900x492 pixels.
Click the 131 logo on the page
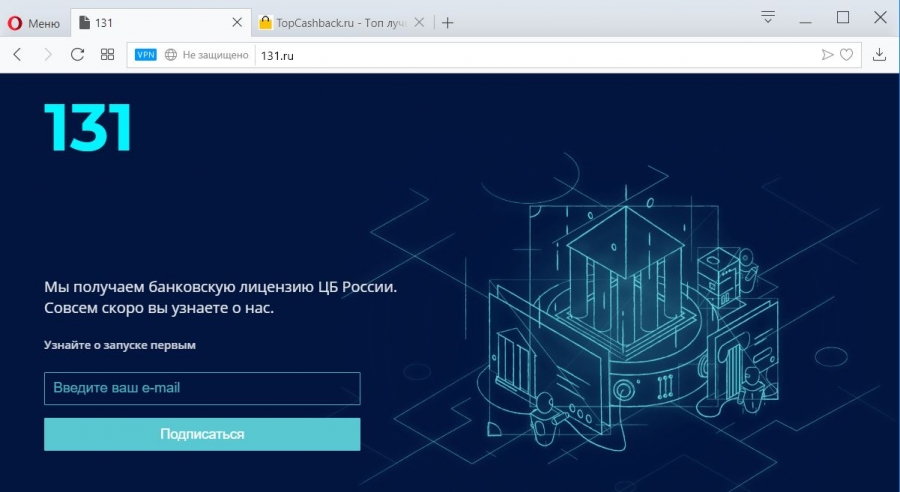pos(88,127)
